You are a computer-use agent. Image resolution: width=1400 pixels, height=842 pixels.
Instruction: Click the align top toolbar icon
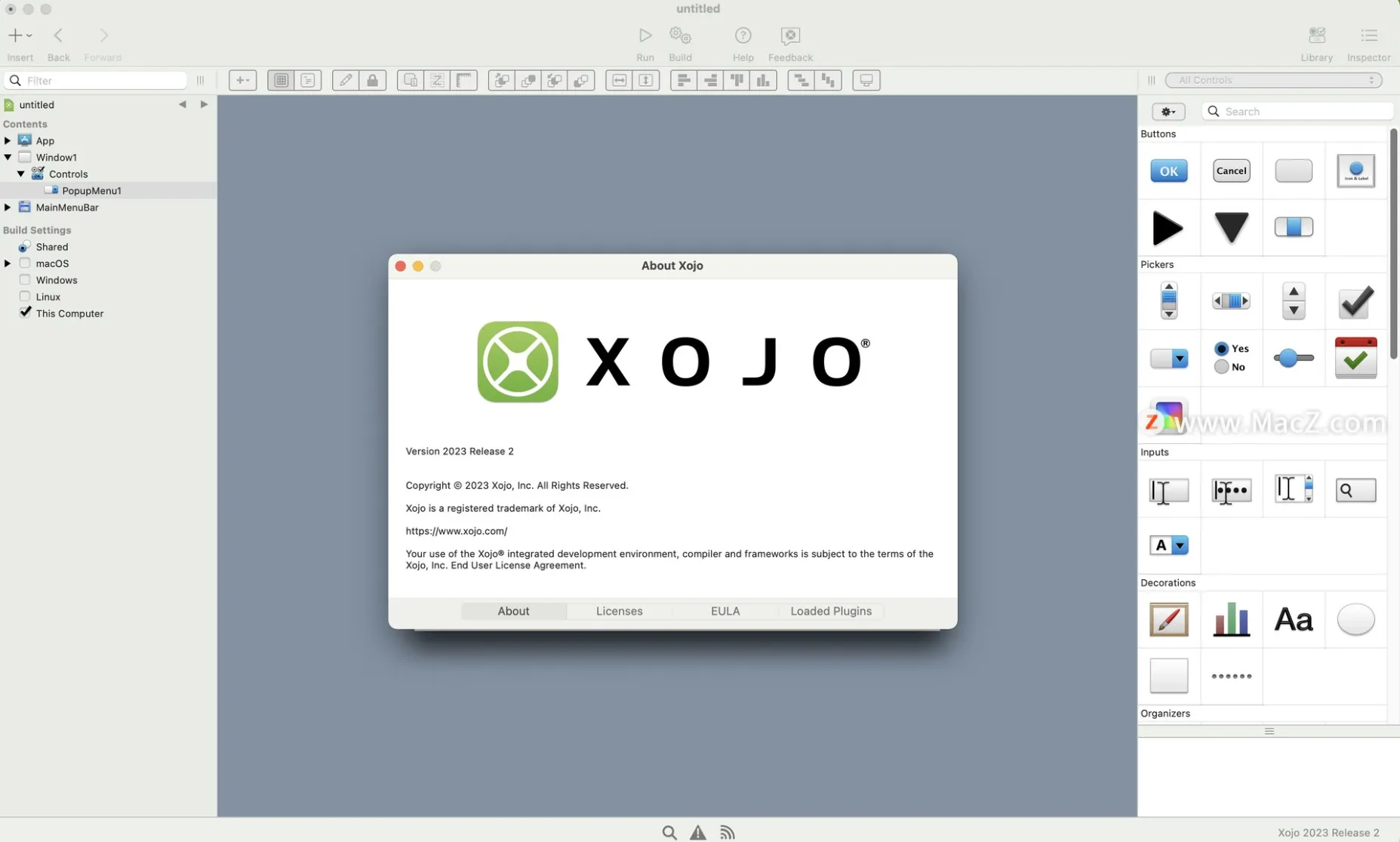(737, 80)
